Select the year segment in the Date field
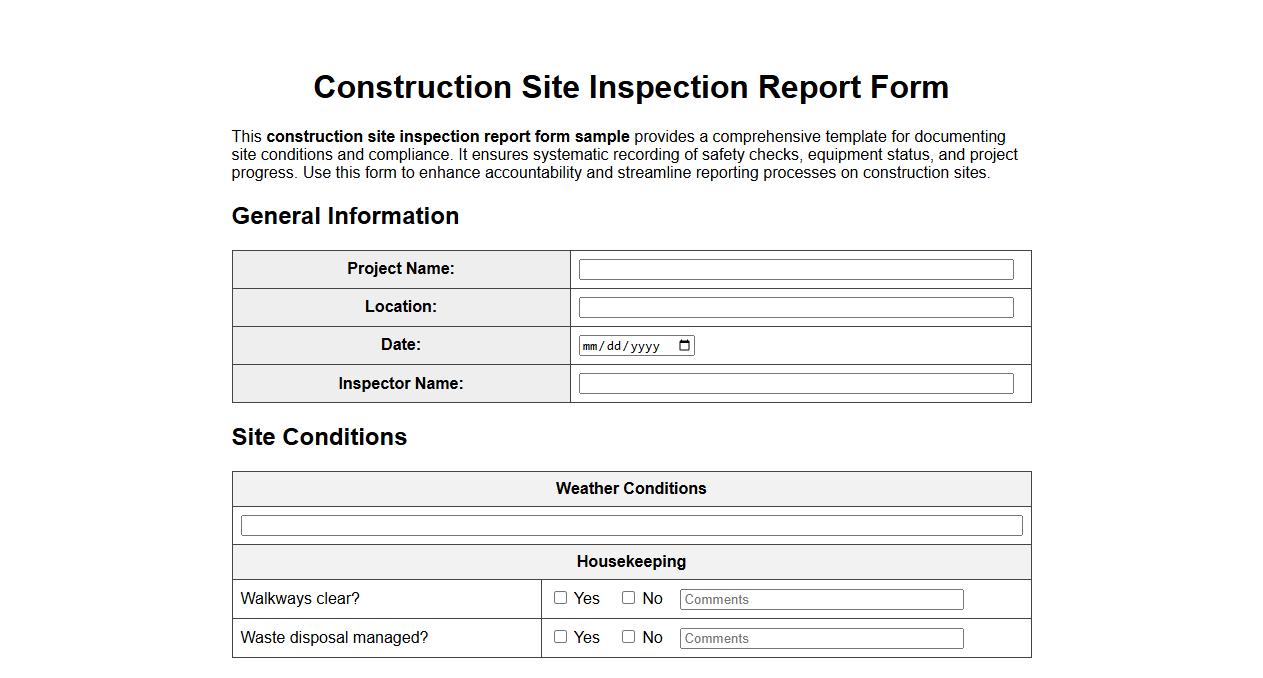The width and height of the screenshot is (1263, 678). 648,344
